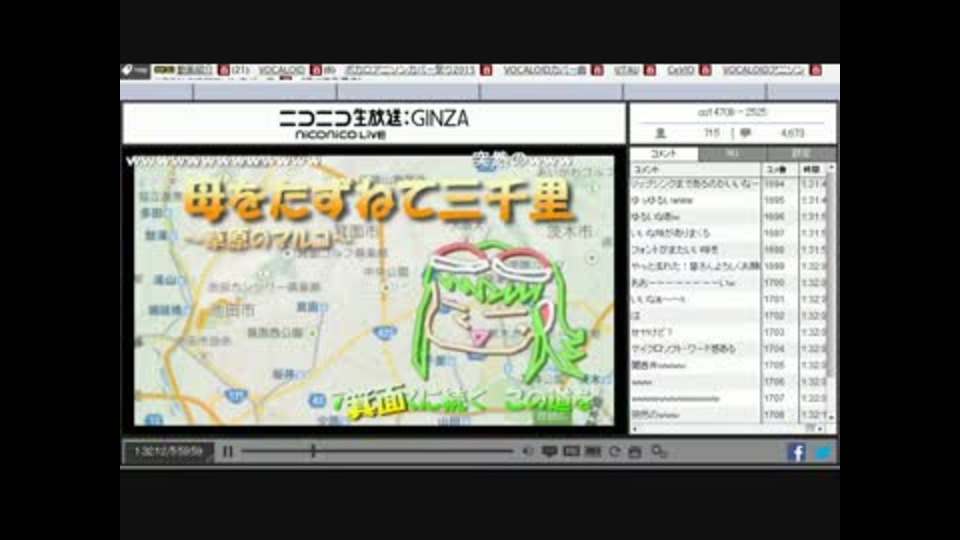The width and height of the screenshot is (960, 540).
Task: Select comment row number 1705
Action: (729, 366)
